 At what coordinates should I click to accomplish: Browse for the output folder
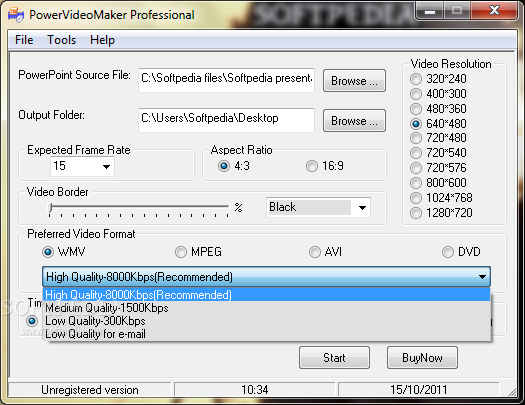pyautogui.click(x=354, y=120)
